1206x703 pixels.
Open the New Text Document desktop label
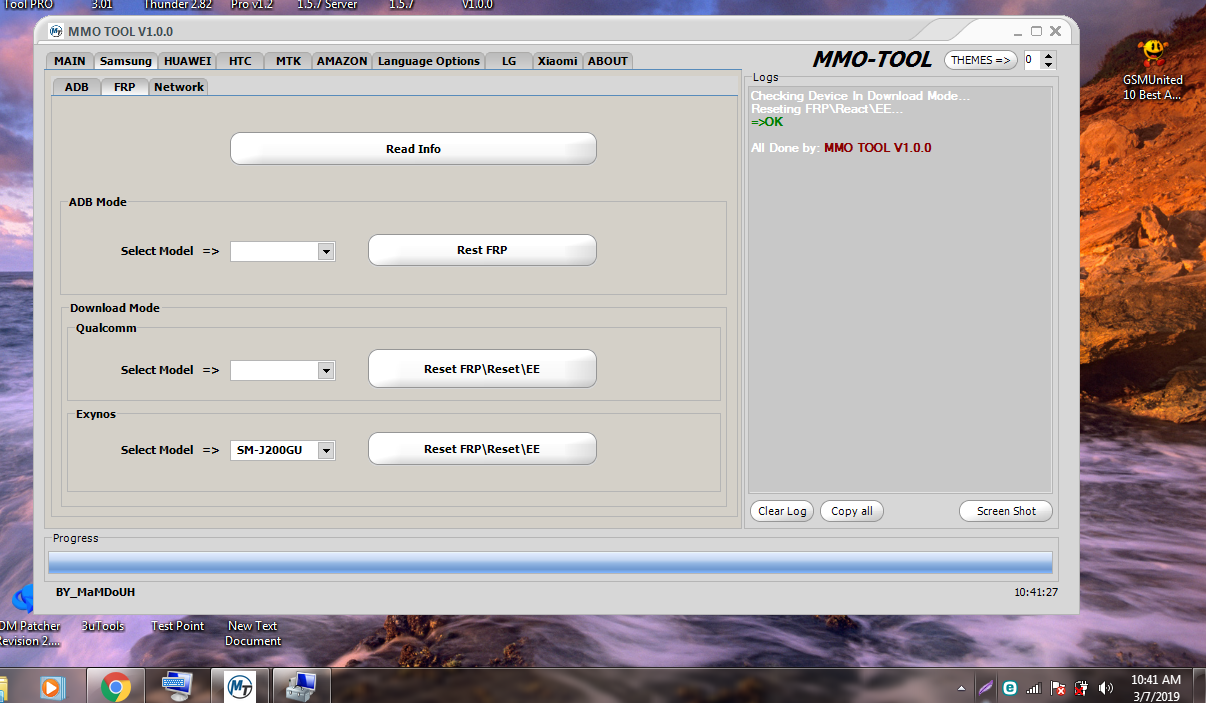253,633
